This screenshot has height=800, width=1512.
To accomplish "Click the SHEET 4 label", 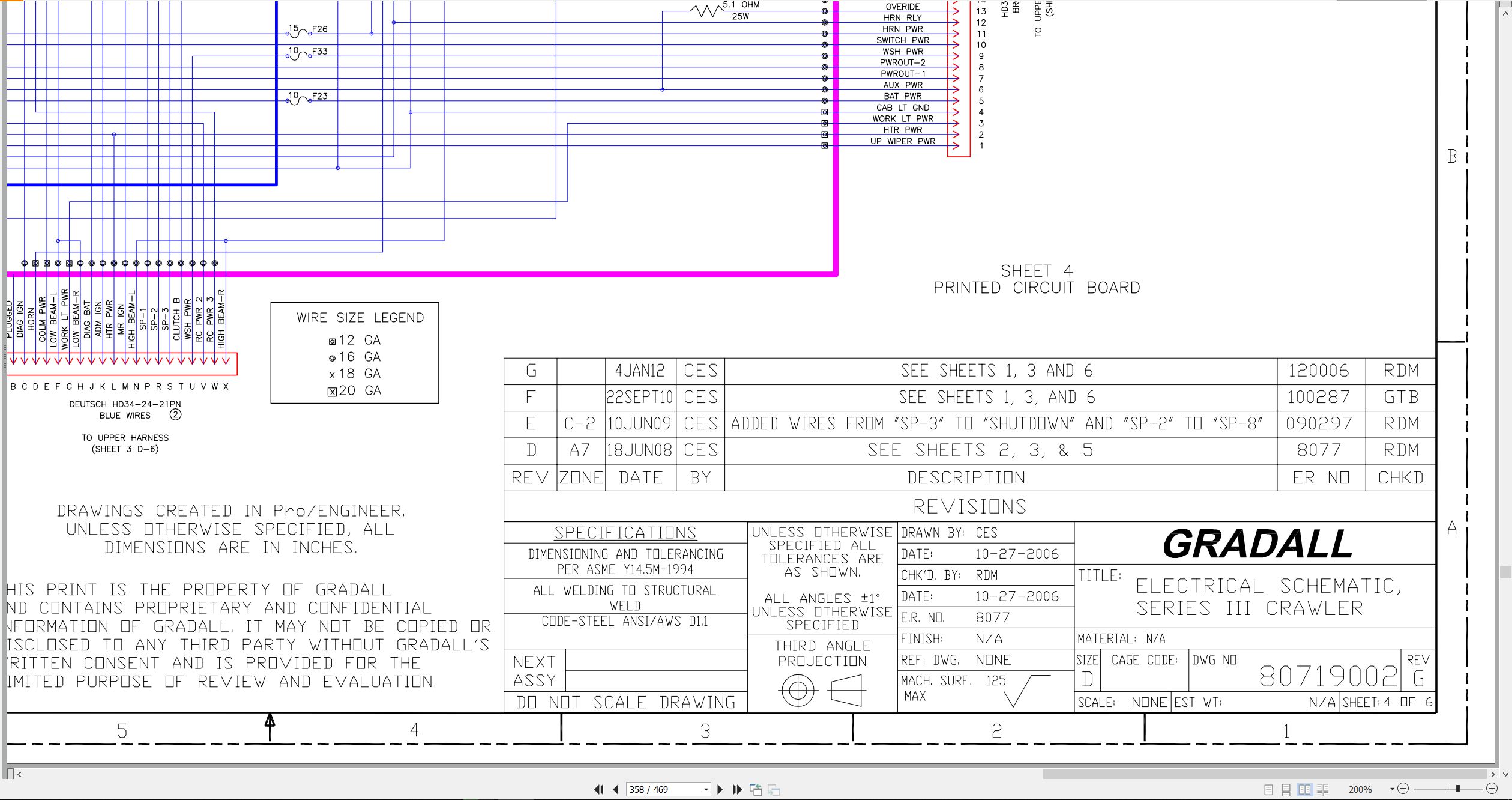I will coord(1037,271).
